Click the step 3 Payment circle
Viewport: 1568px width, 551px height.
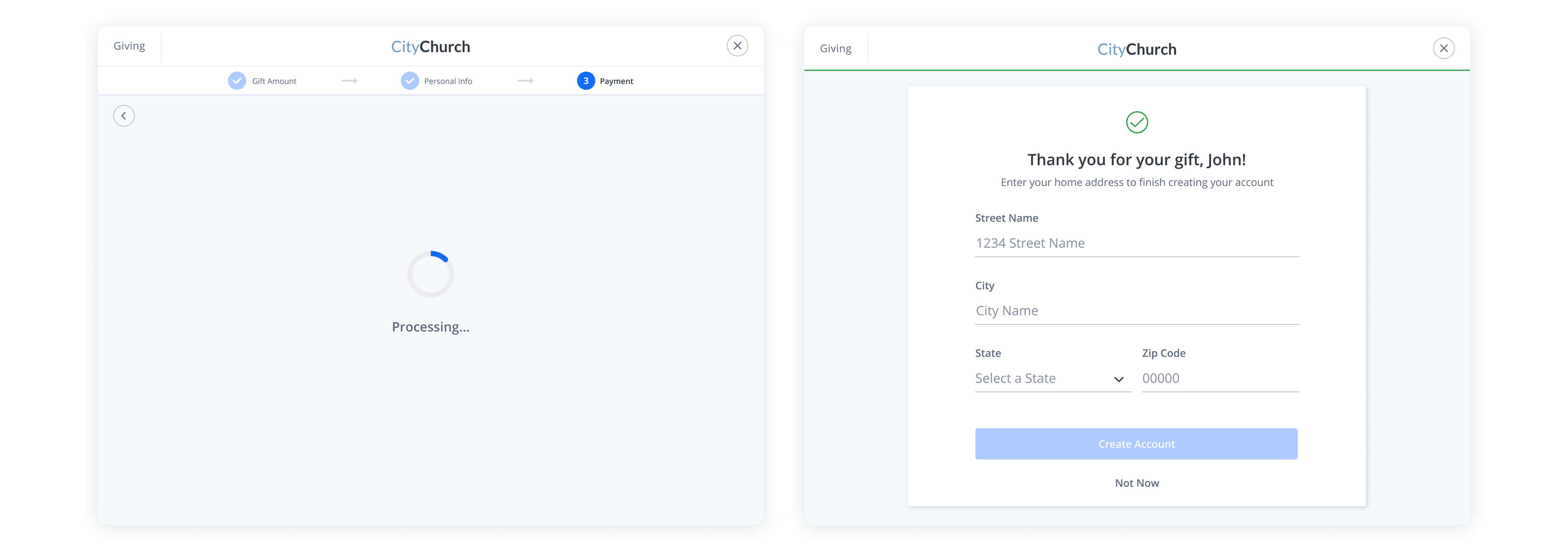[586, 81]
